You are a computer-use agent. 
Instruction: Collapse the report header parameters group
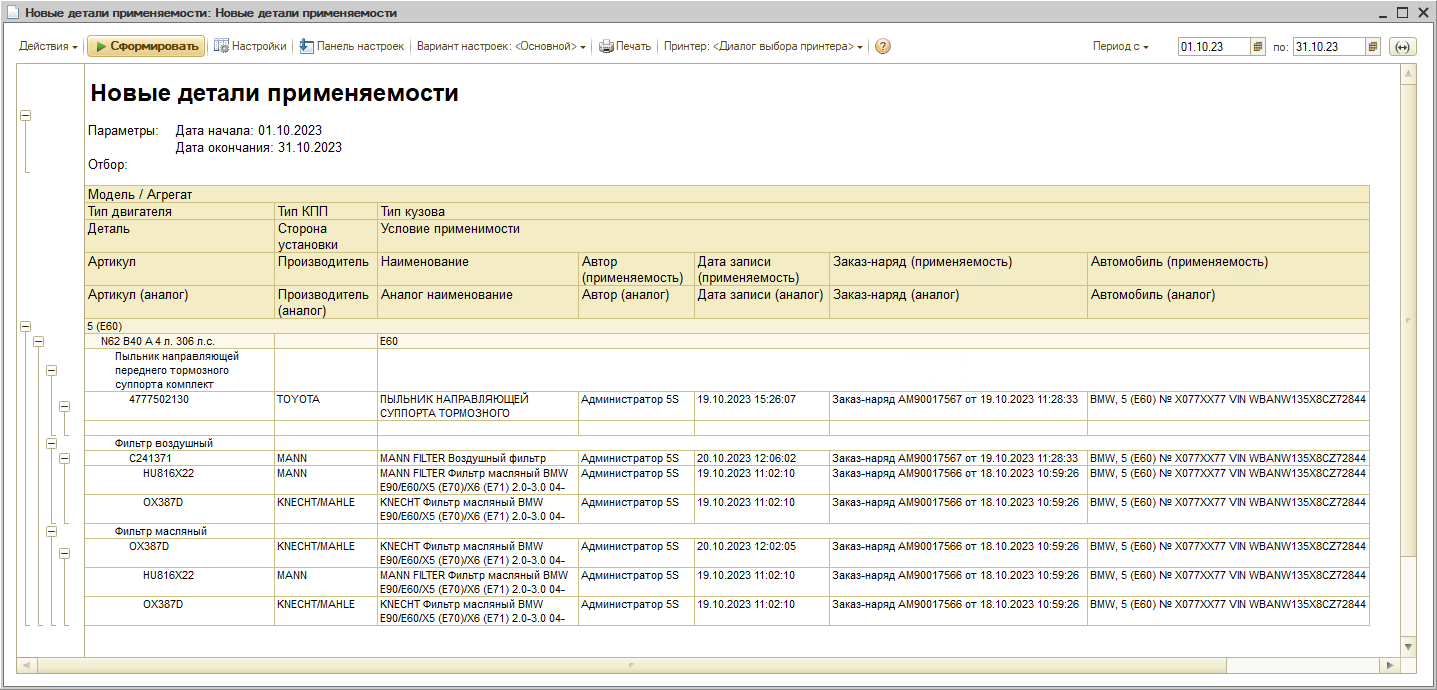(26, 115)
